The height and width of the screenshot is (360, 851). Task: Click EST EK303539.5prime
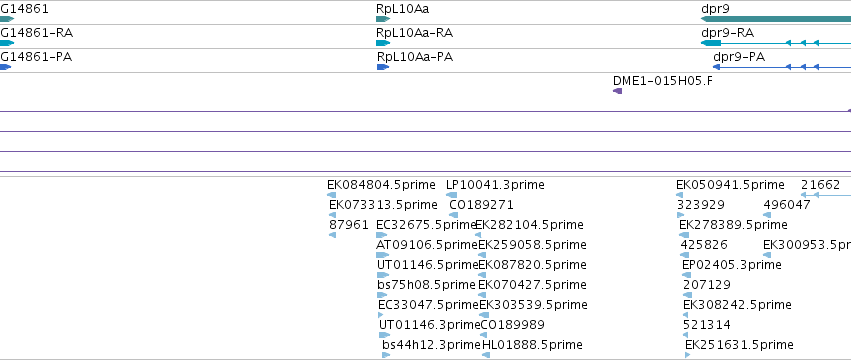[534, 306]
